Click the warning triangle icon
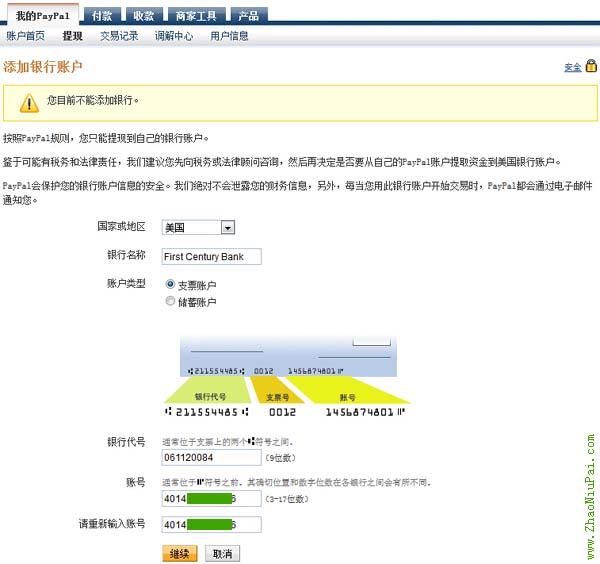Screen dimensions: 600x564 [29, 103]
